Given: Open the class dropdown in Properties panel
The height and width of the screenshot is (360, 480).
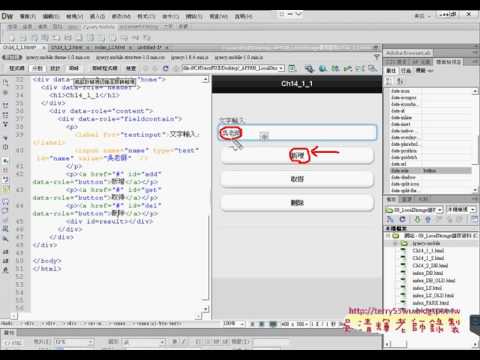Looking at the screenshot, I should (163, 342).
